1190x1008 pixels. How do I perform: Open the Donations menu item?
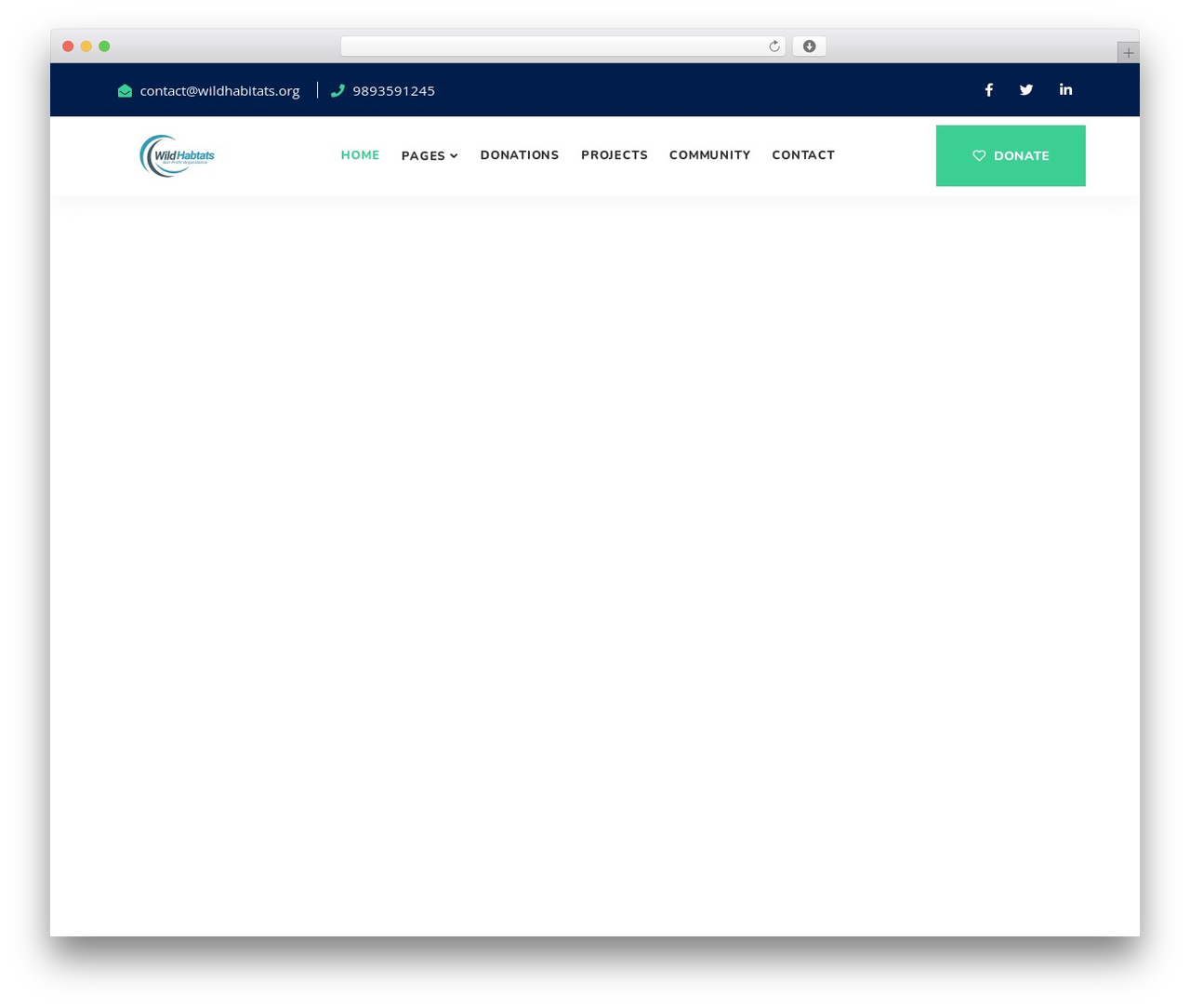(520, 155)
